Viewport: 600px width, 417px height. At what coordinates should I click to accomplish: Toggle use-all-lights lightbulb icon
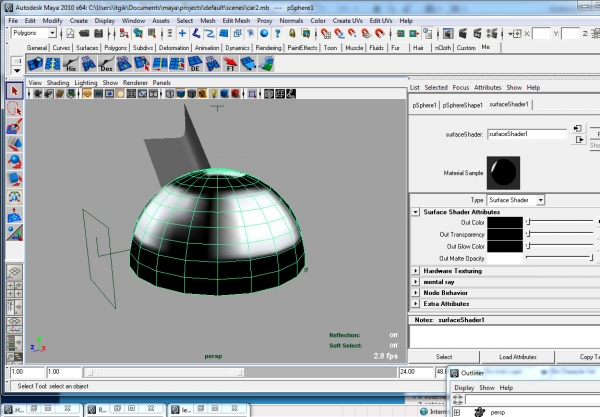214,94
